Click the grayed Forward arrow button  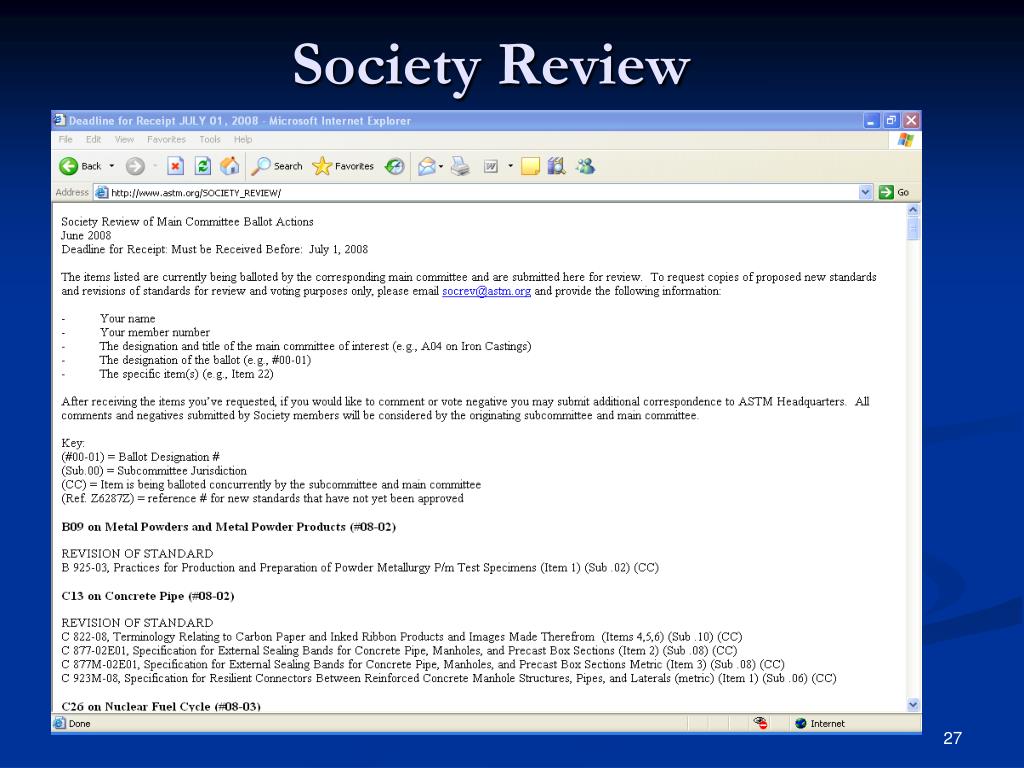(135, 167)
